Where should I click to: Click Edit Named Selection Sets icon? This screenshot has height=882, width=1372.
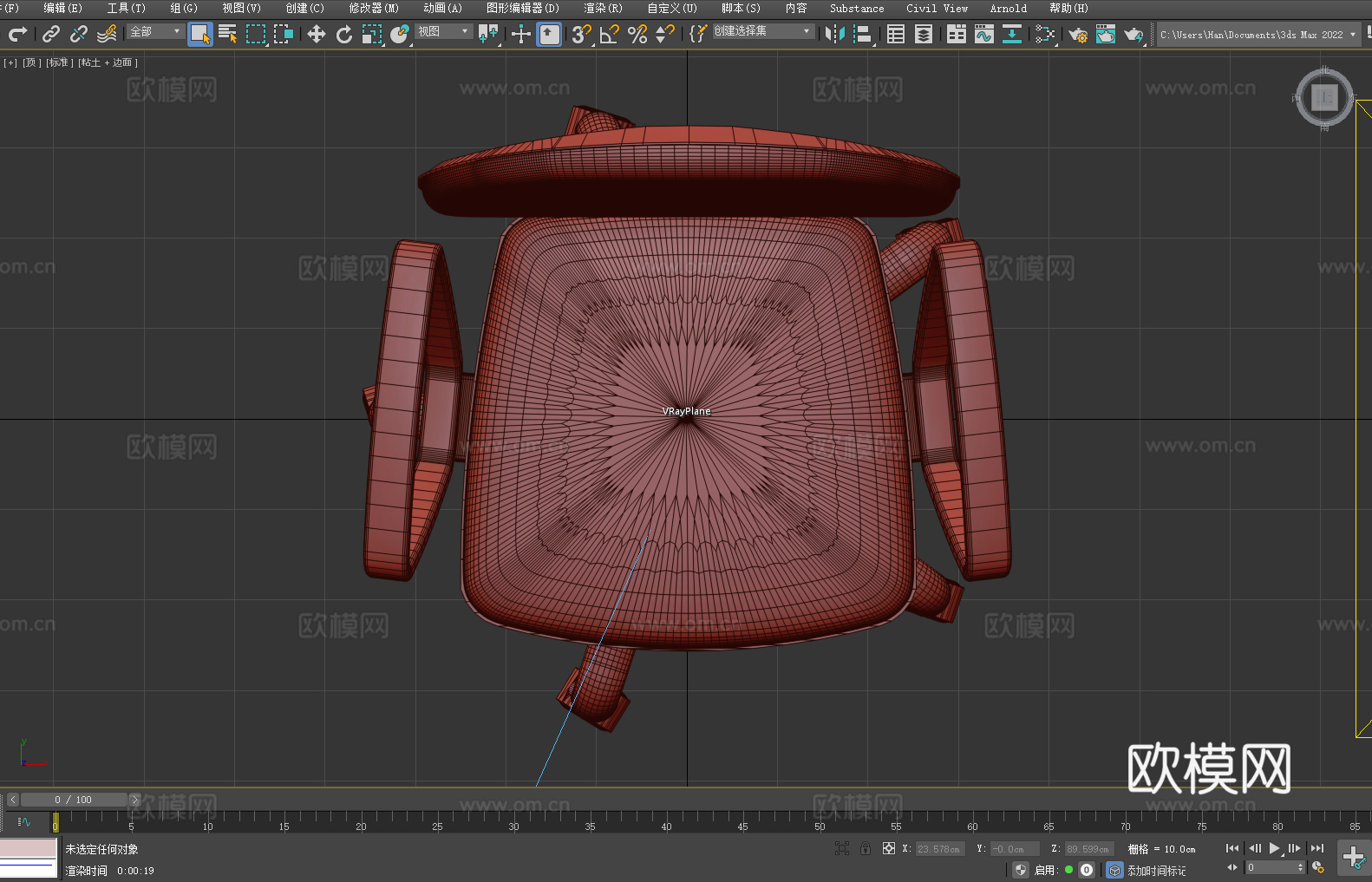(698, 34)
